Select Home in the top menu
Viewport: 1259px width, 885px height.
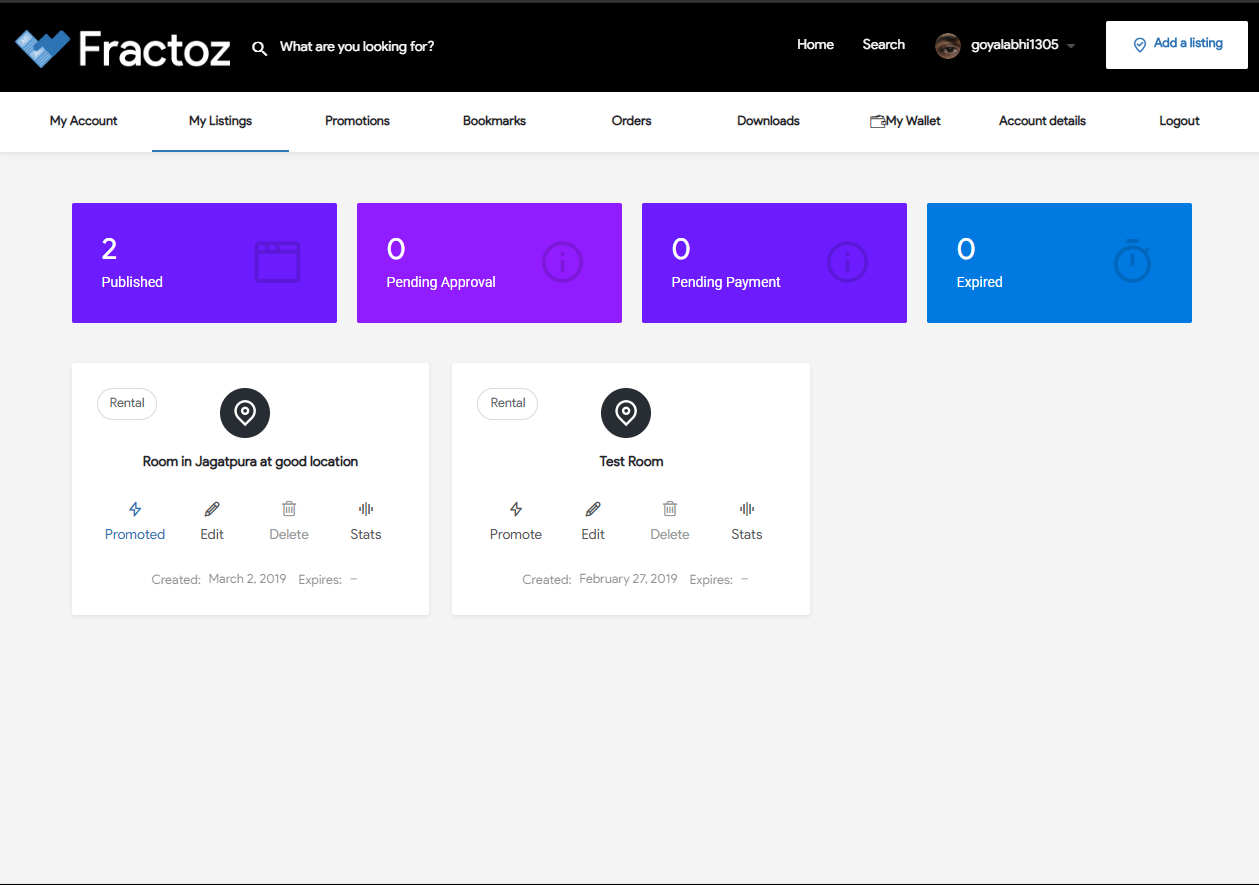pos(815,44)
